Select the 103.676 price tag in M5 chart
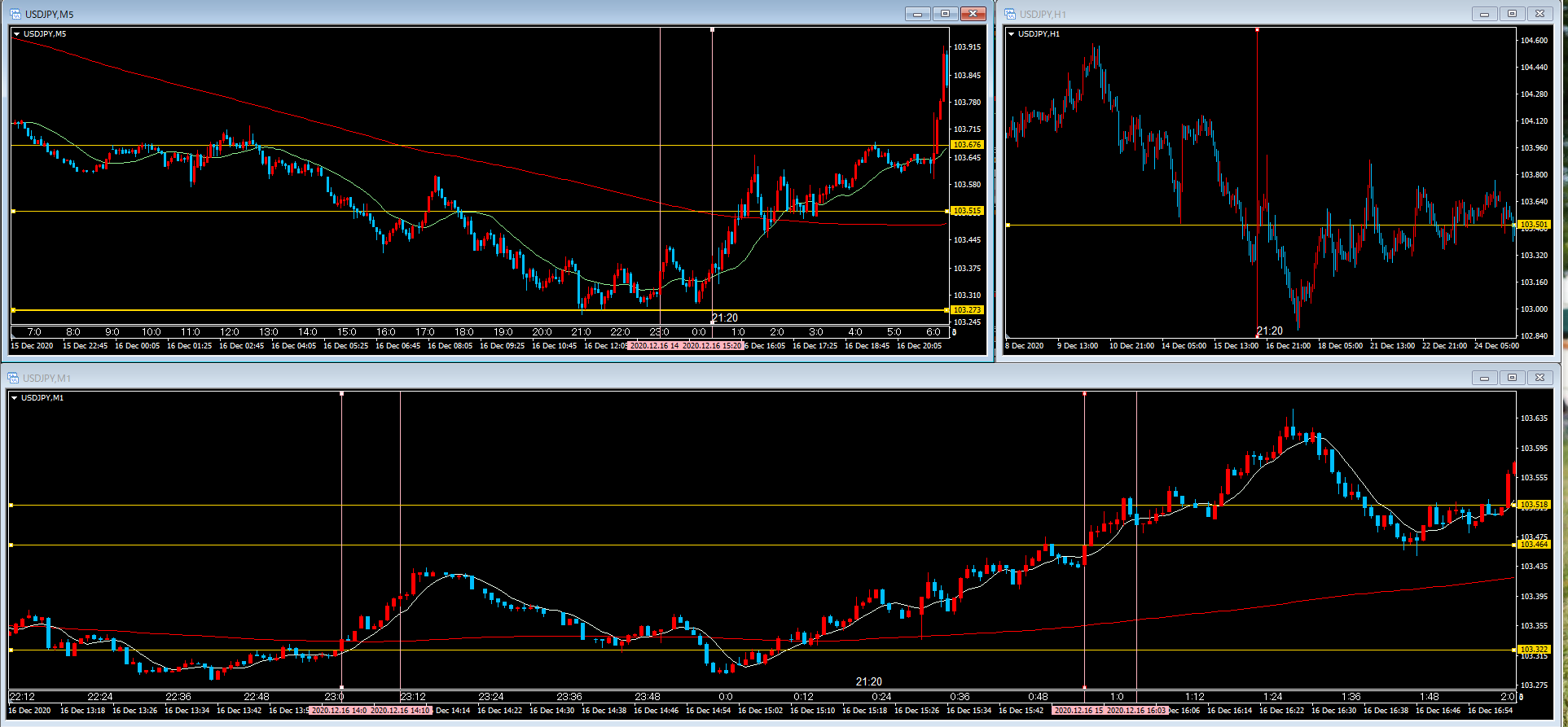This screenshot has height=727, width=1568. (967, 145)
